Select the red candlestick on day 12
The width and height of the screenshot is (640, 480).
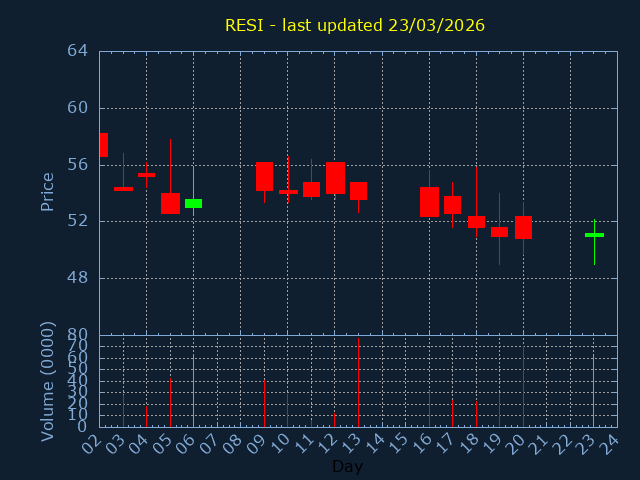point(335,177)
